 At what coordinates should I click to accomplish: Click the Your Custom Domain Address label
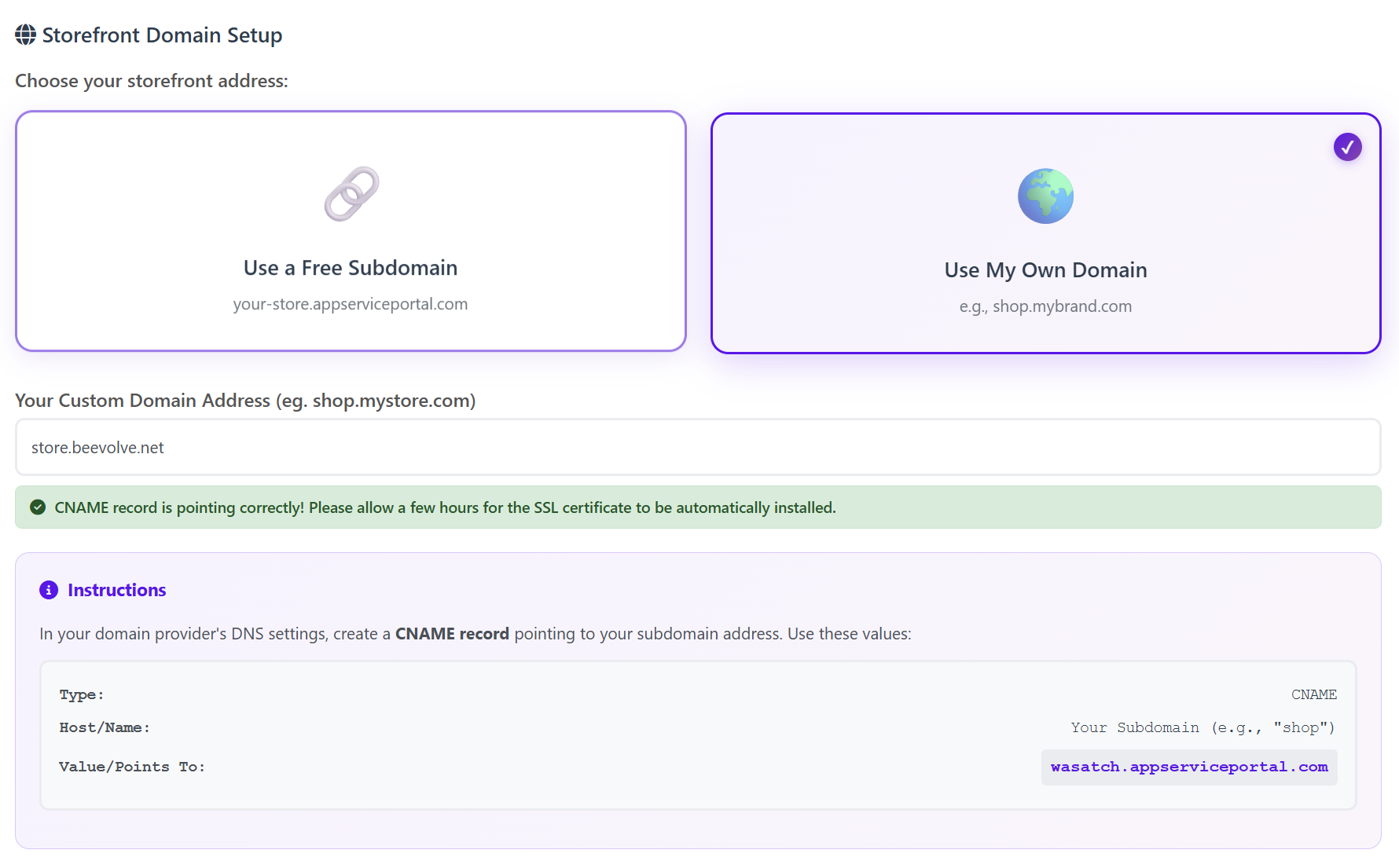[245, 401]
